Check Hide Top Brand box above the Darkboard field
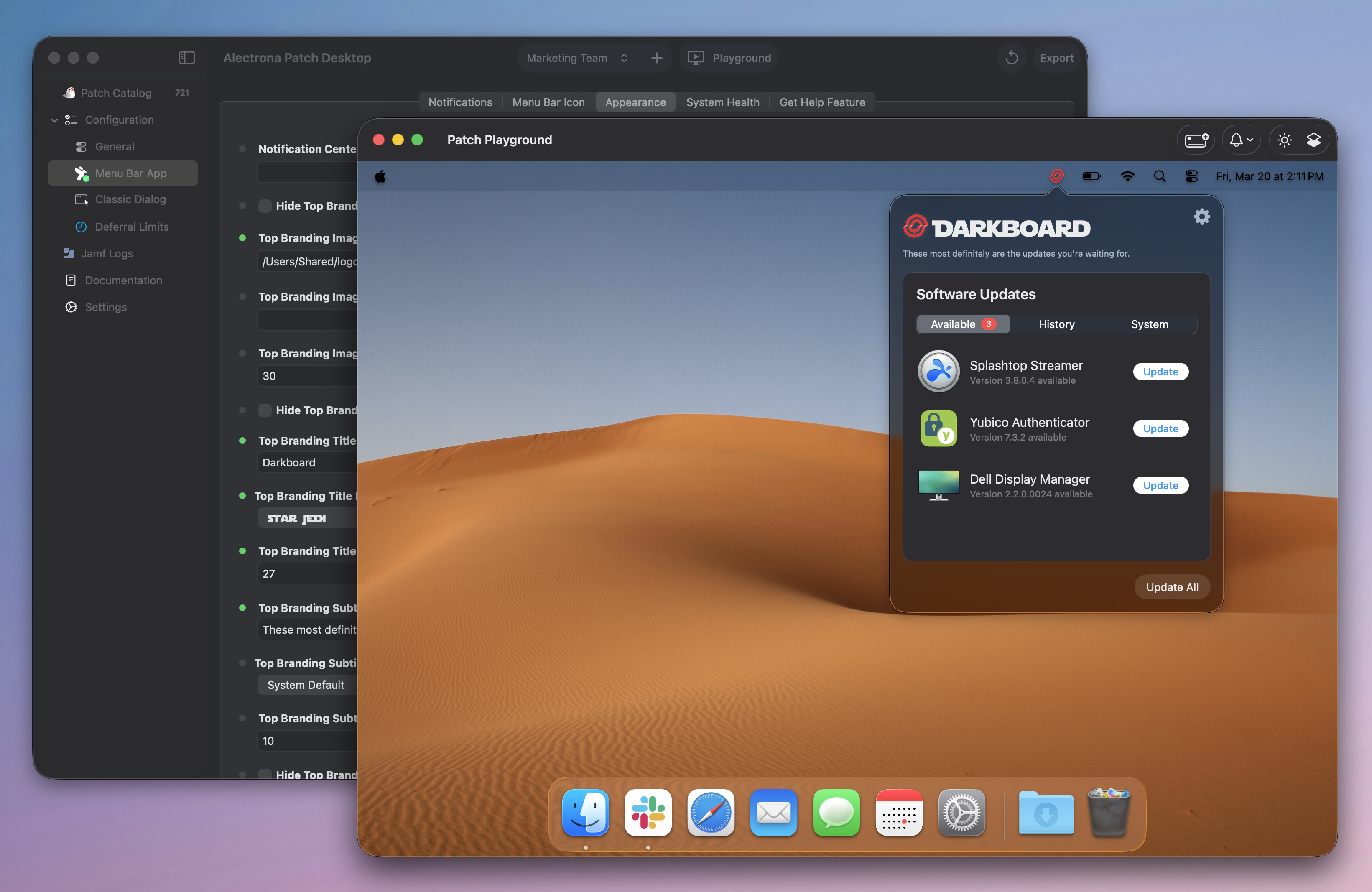Image resolution: width=1372 pixels, height=892 pixels. 265,410
